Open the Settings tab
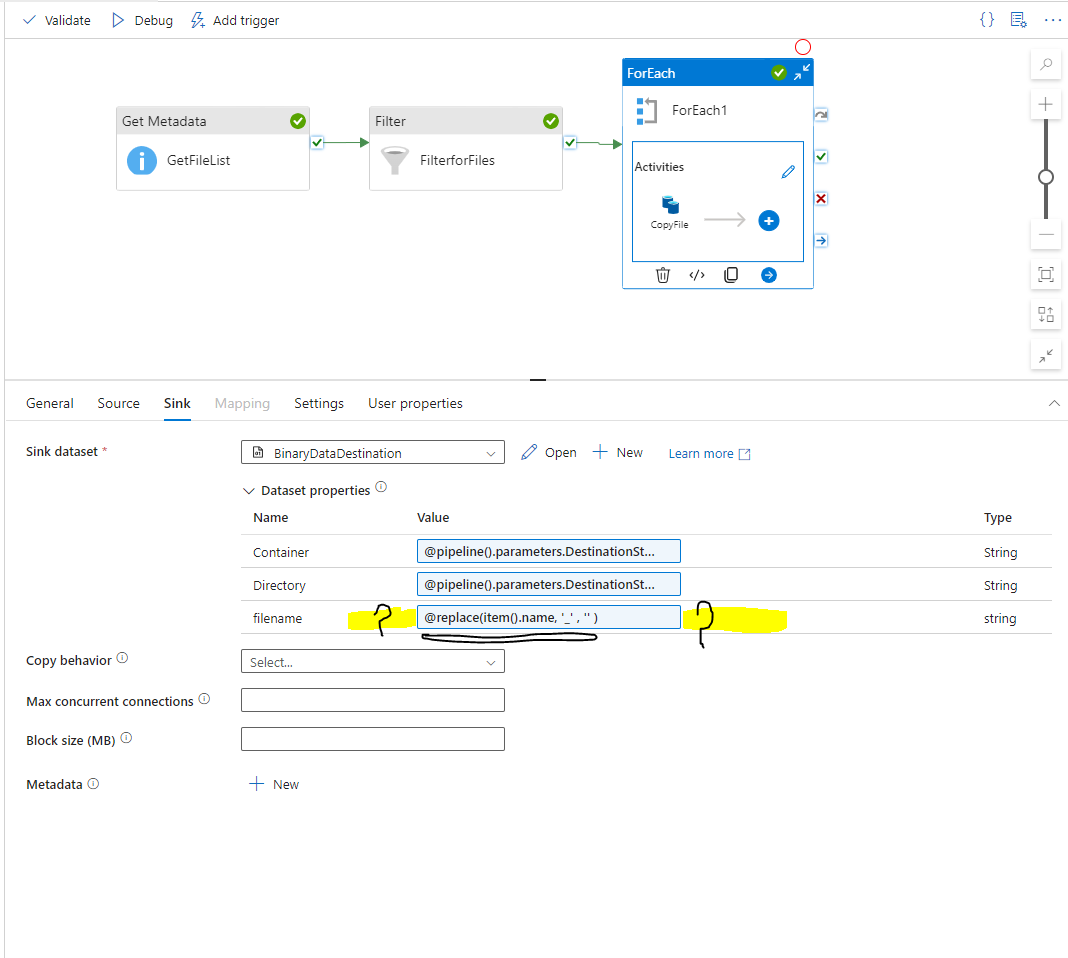 click(x=319, y=403)
